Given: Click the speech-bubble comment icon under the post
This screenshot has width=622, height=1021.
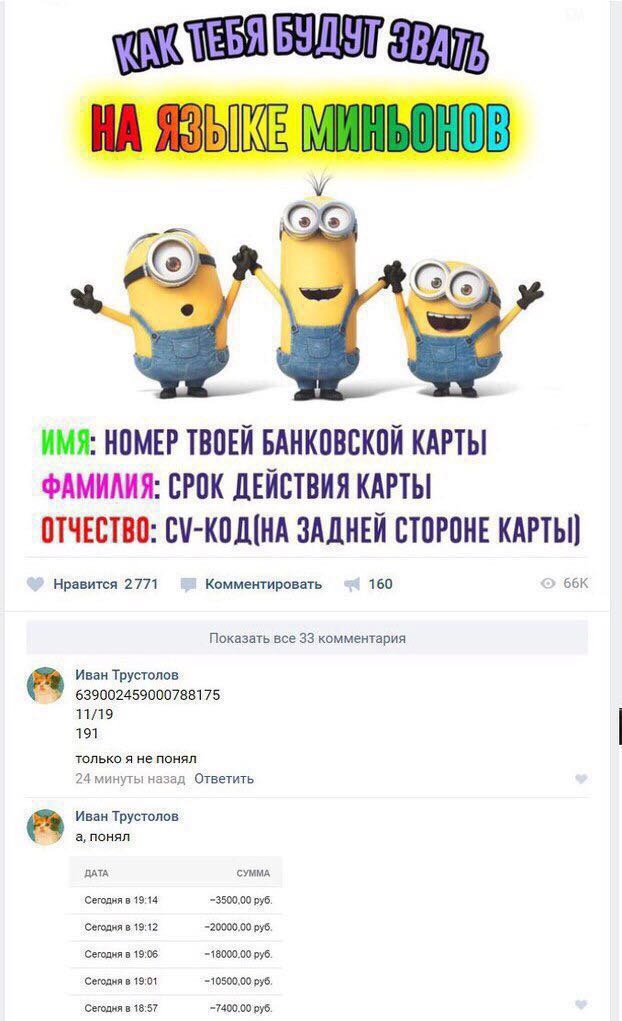Looking at the screenshot, I should pyautogui.click(x=188, y=584).
